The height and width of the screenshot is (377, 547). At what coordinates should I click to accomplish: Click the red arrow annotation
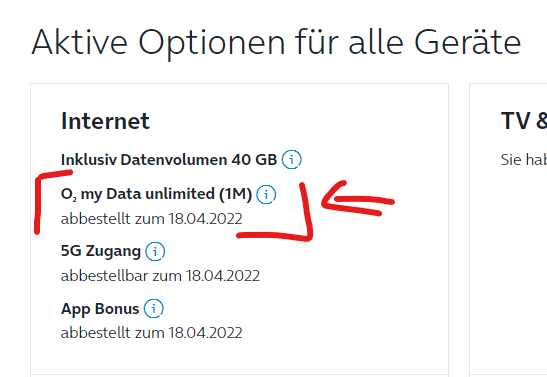click(x=358, y=199)
